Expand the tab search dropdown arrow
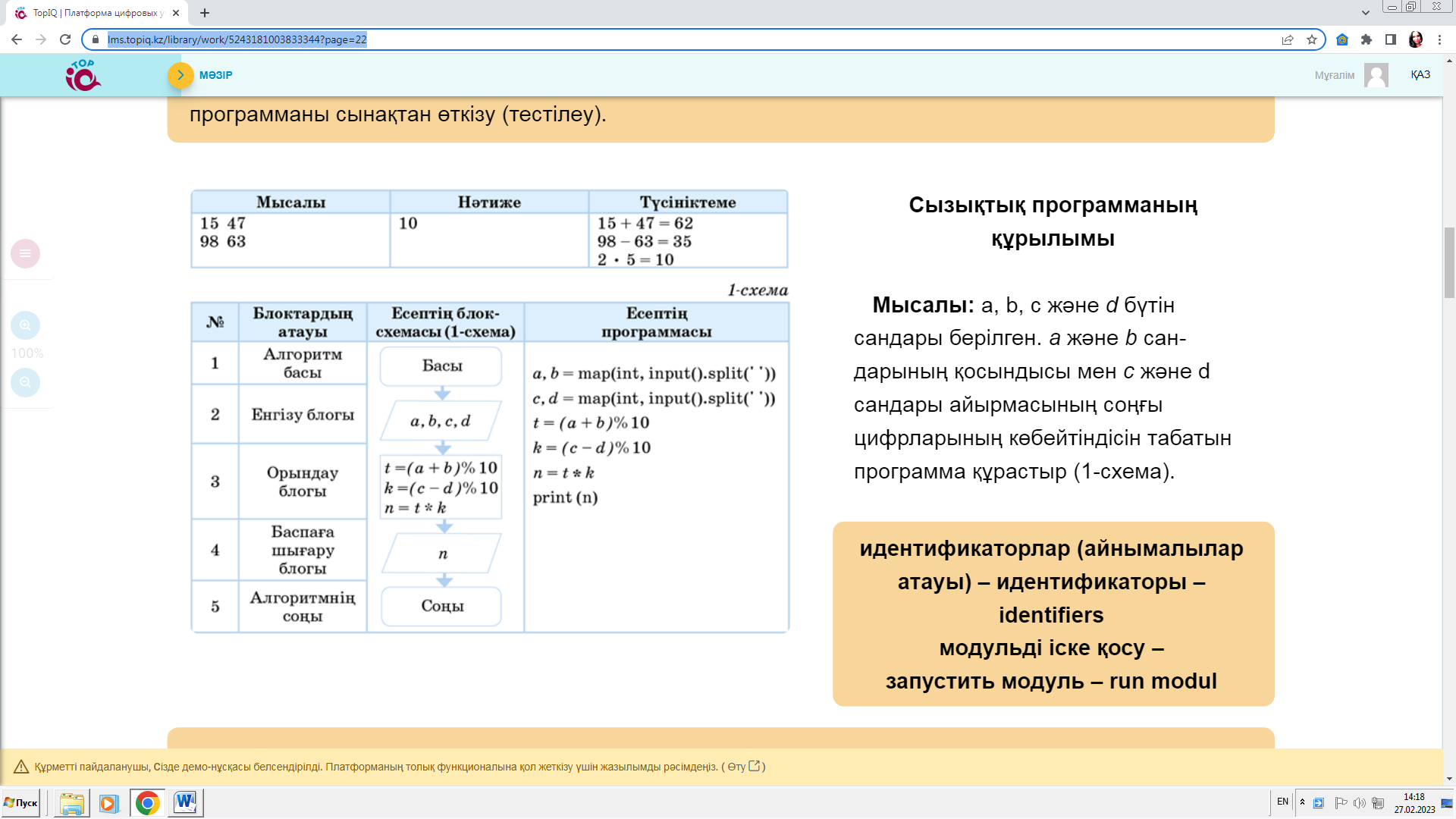 pos(1366,13)
